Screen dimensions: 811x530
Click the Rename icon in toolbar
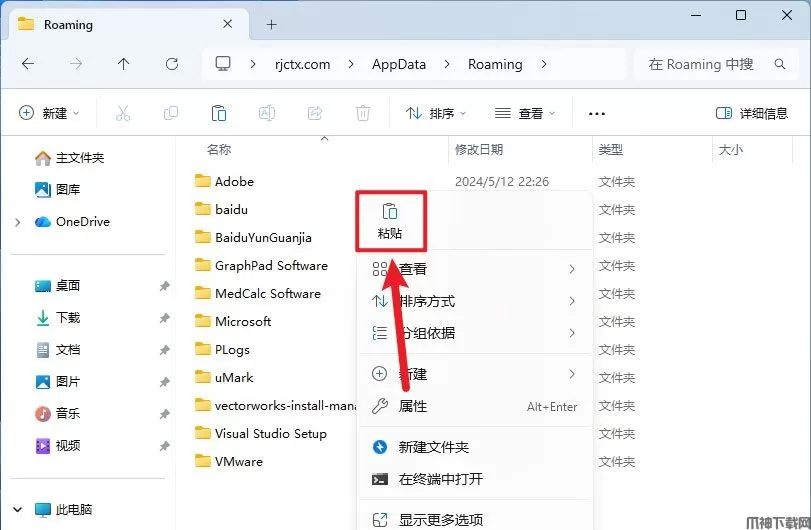(267, 113)
